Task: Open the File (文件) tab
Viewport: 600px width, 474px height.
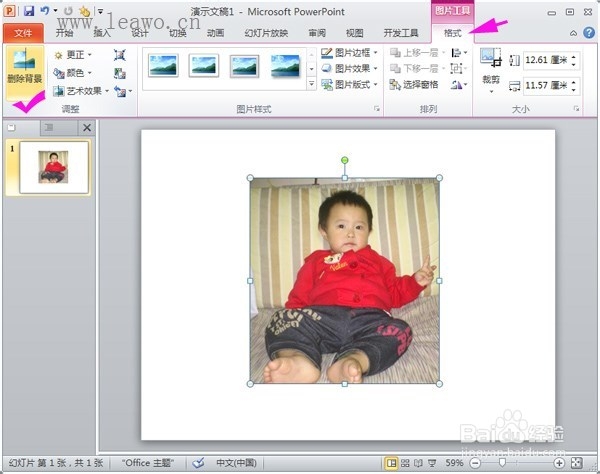Action: [x=23, y=33]
